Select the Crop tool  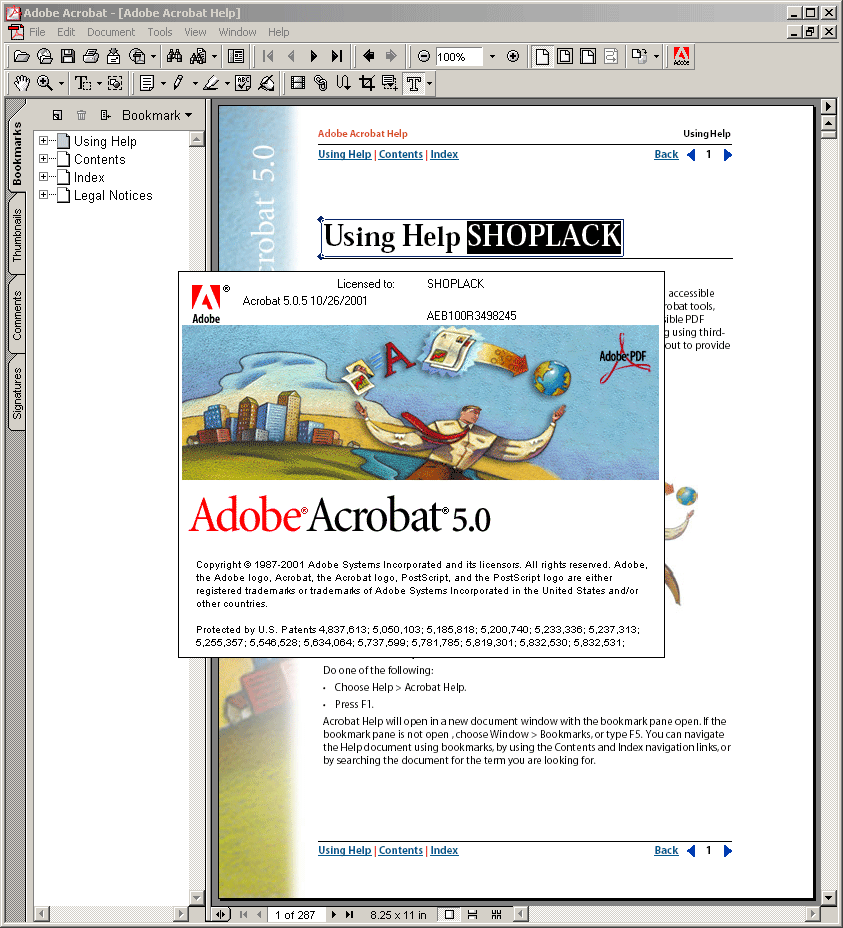pos(367,83)
